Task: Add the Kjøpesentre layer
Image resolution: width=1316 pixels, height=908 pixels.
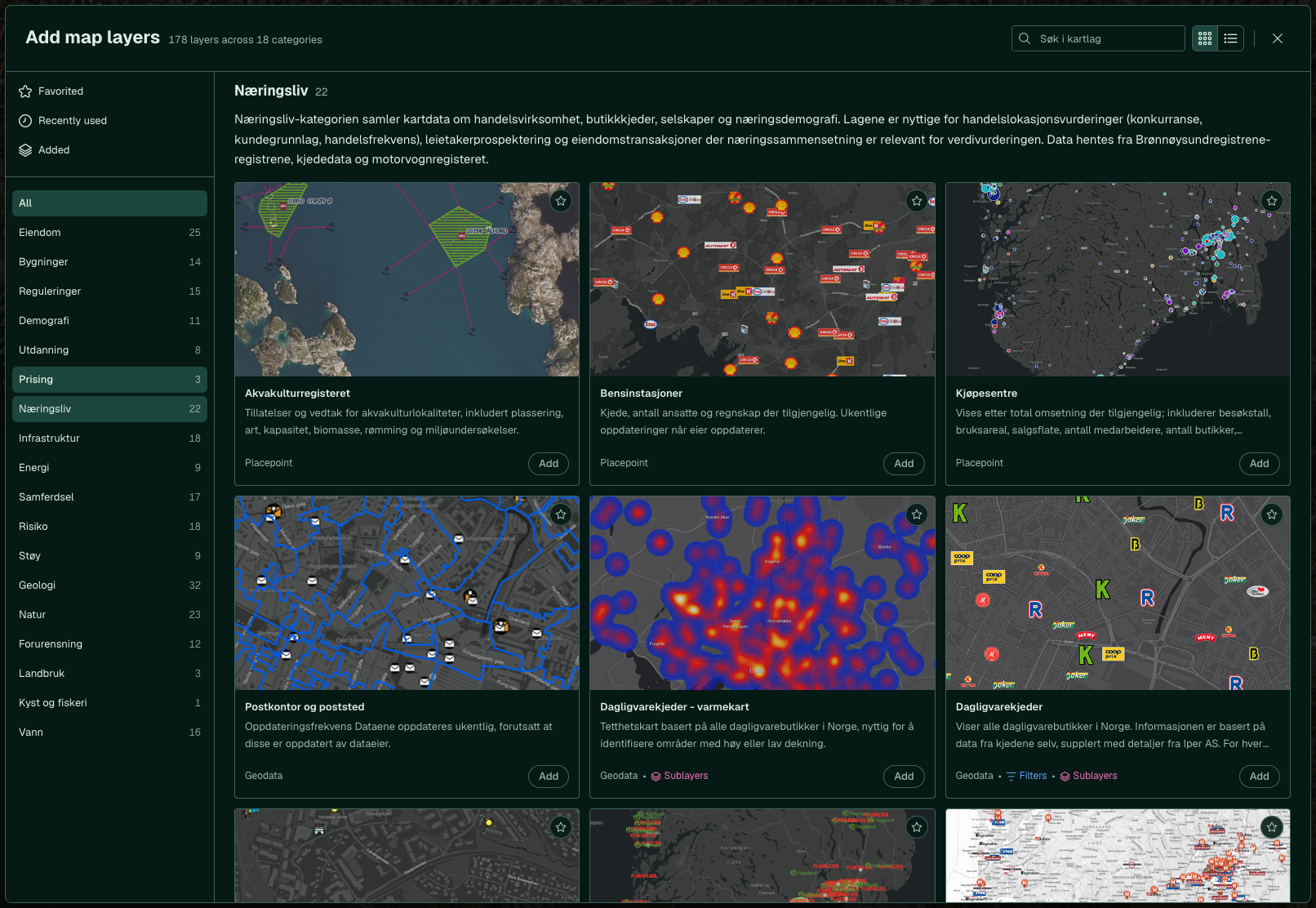Action: tap(1260, 464)
